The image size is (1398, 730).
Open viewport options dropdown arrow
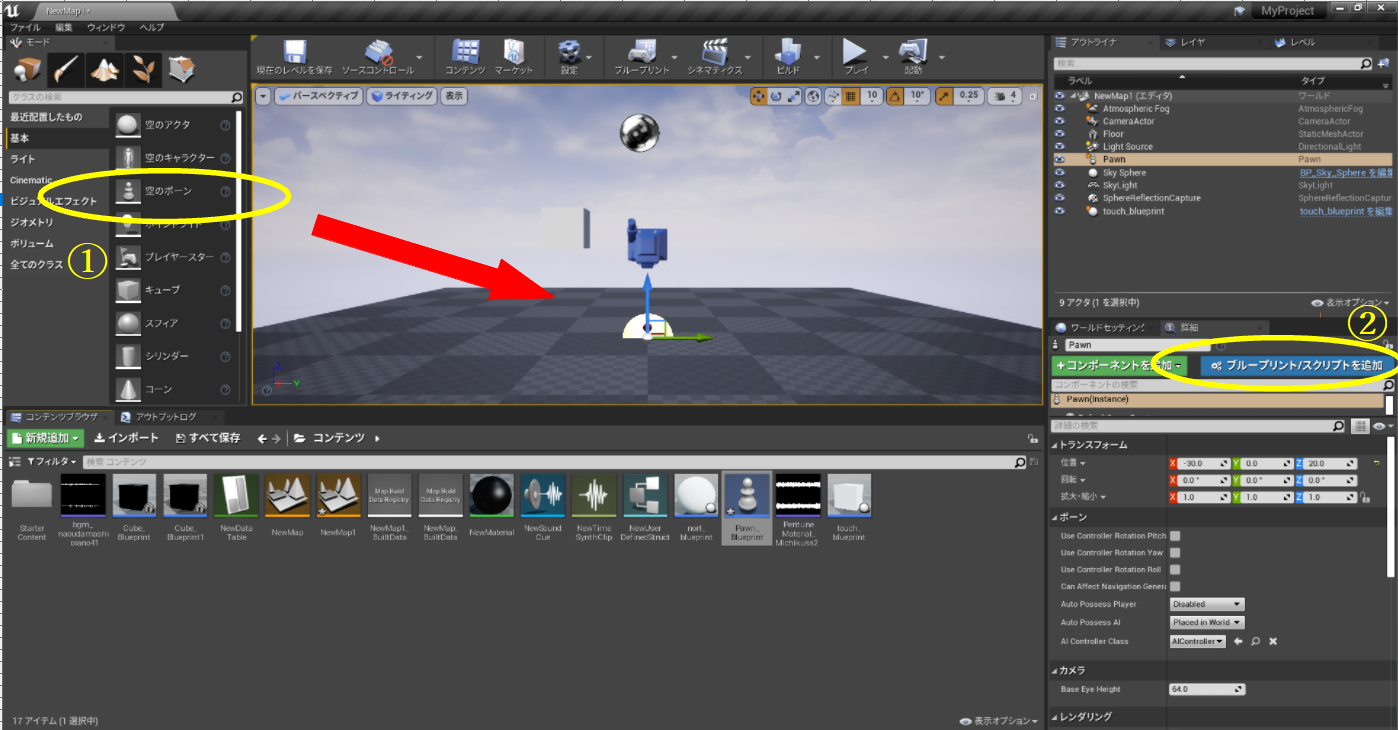pyautogui.click(x=263, y=96)
